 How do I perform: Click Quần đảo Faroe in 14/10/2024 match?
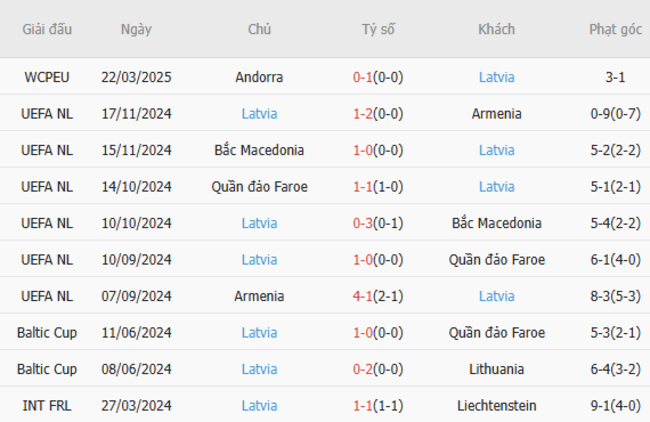(x=259, y=187)
